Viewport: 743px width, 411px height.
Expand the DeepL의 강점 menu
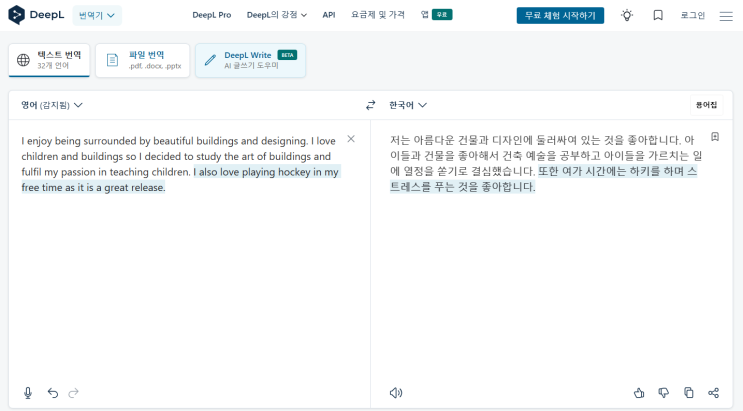click(x=276, y=15)
